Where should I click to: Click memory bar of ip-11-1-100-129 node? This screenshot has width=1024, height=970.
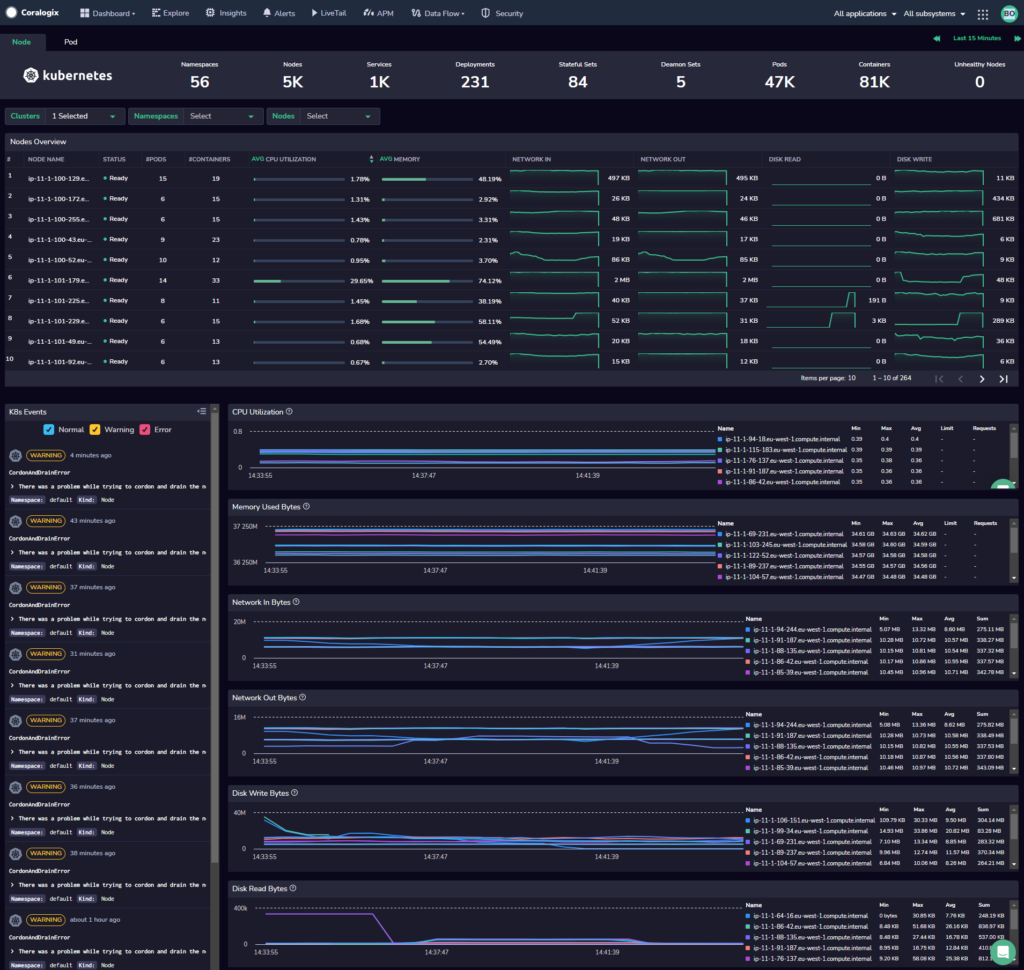(427, 179)
